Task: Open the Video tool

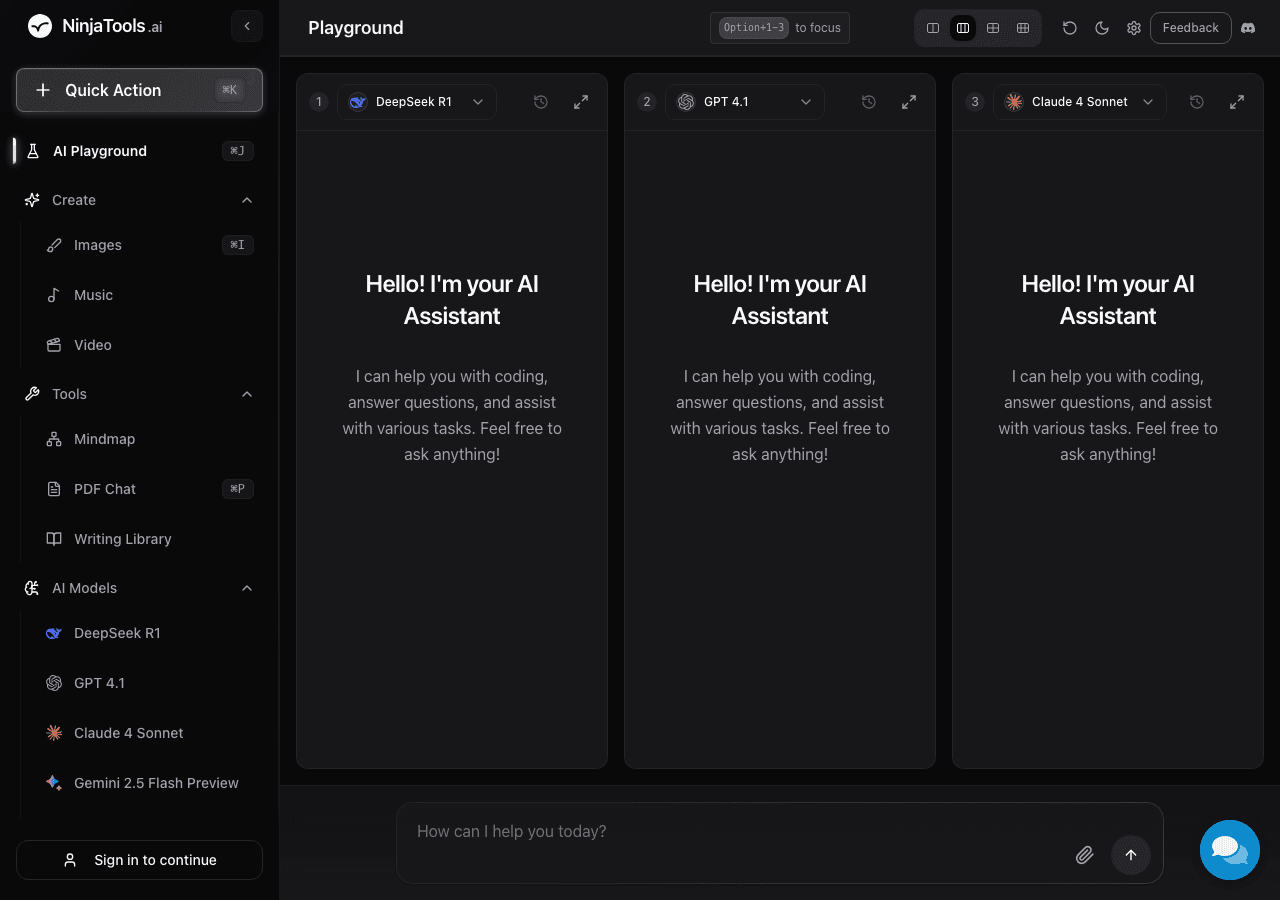Action: coord(150,345)
